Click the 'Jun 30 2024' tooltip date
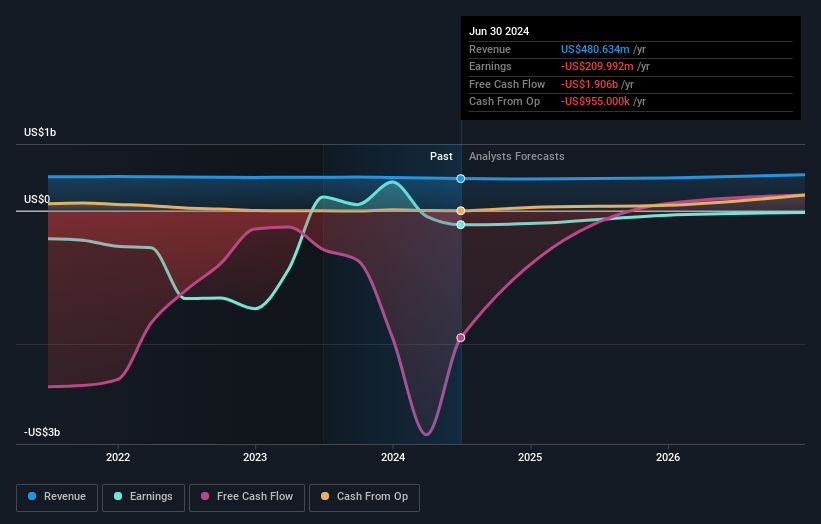The image size is (821, 524). tap(499, 31)
